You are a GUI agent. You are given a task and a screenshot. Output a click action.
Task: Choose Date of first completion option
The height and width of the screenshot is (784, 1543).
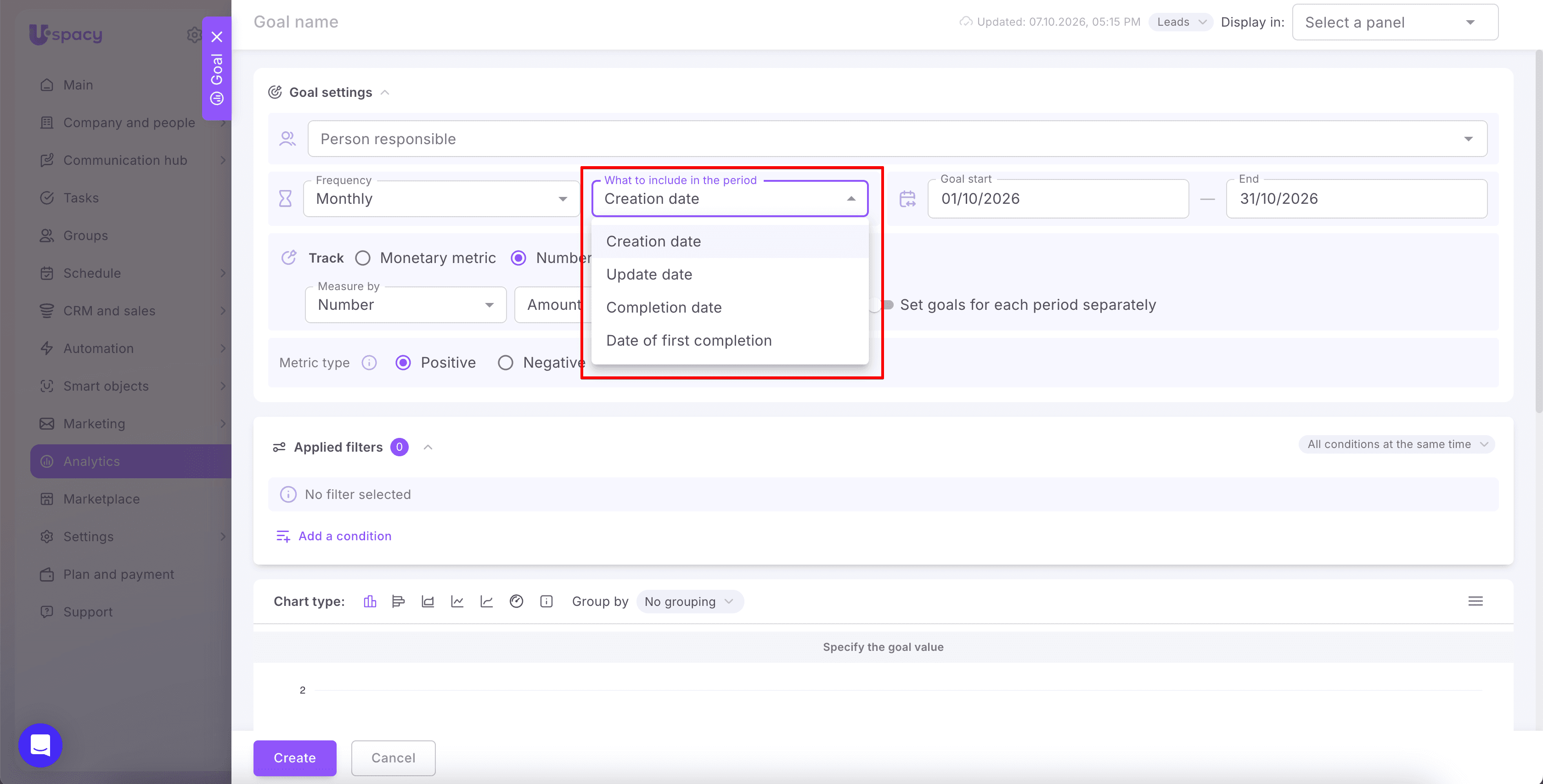(x=730, y=340)
